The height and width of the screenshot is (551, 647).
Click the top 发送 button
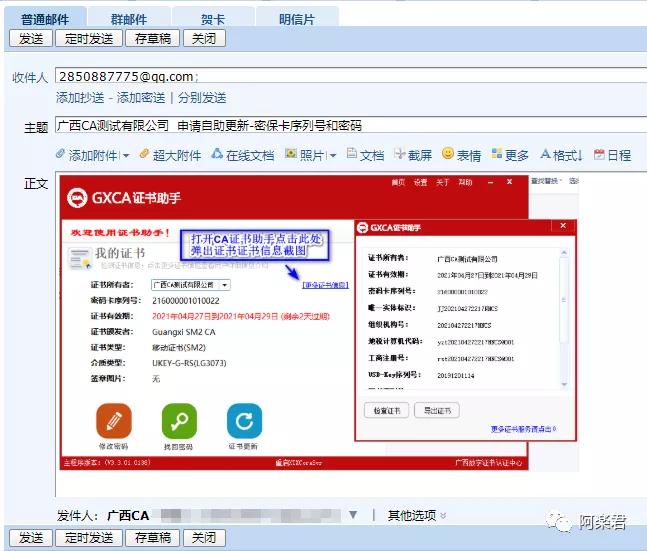click(x=31, y=38)
